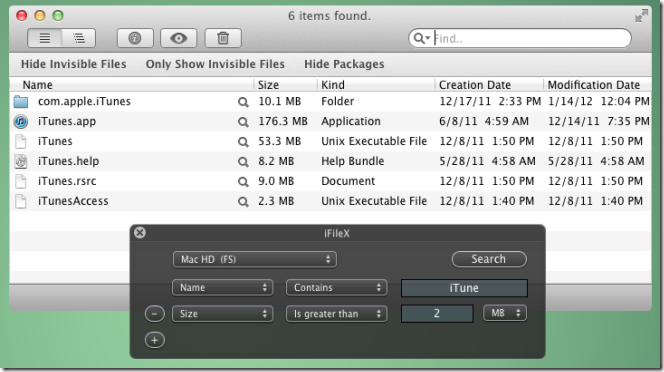Open the Contains condition dropdown

[x=337, y=288]
